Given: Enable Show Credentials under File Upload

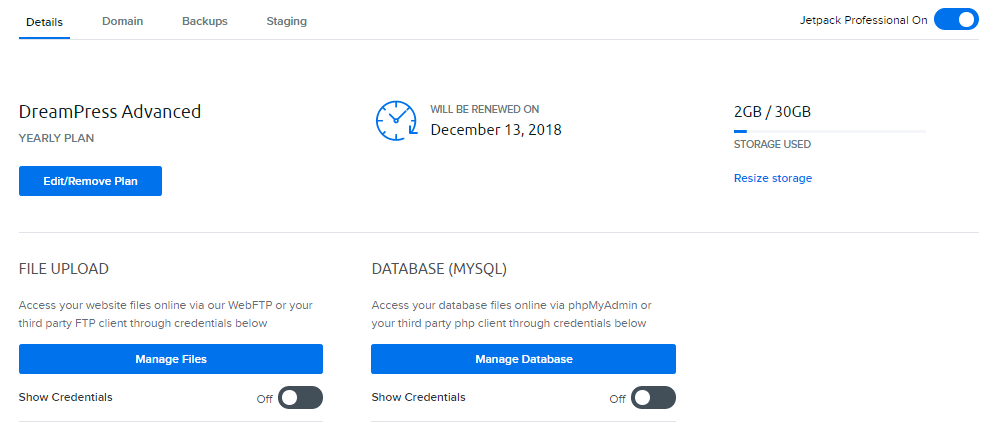Looking at the screenshot, I should click(300, 398).
